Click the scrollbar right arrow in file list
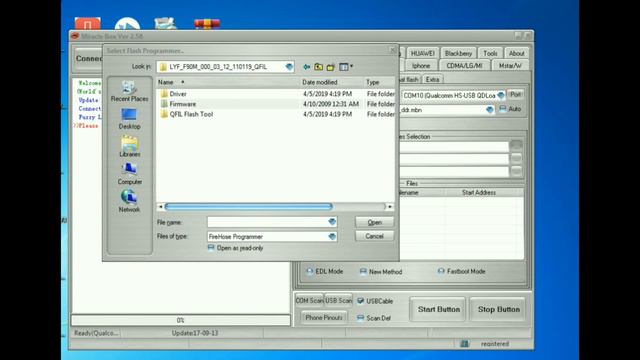 [x=390, y=207]
